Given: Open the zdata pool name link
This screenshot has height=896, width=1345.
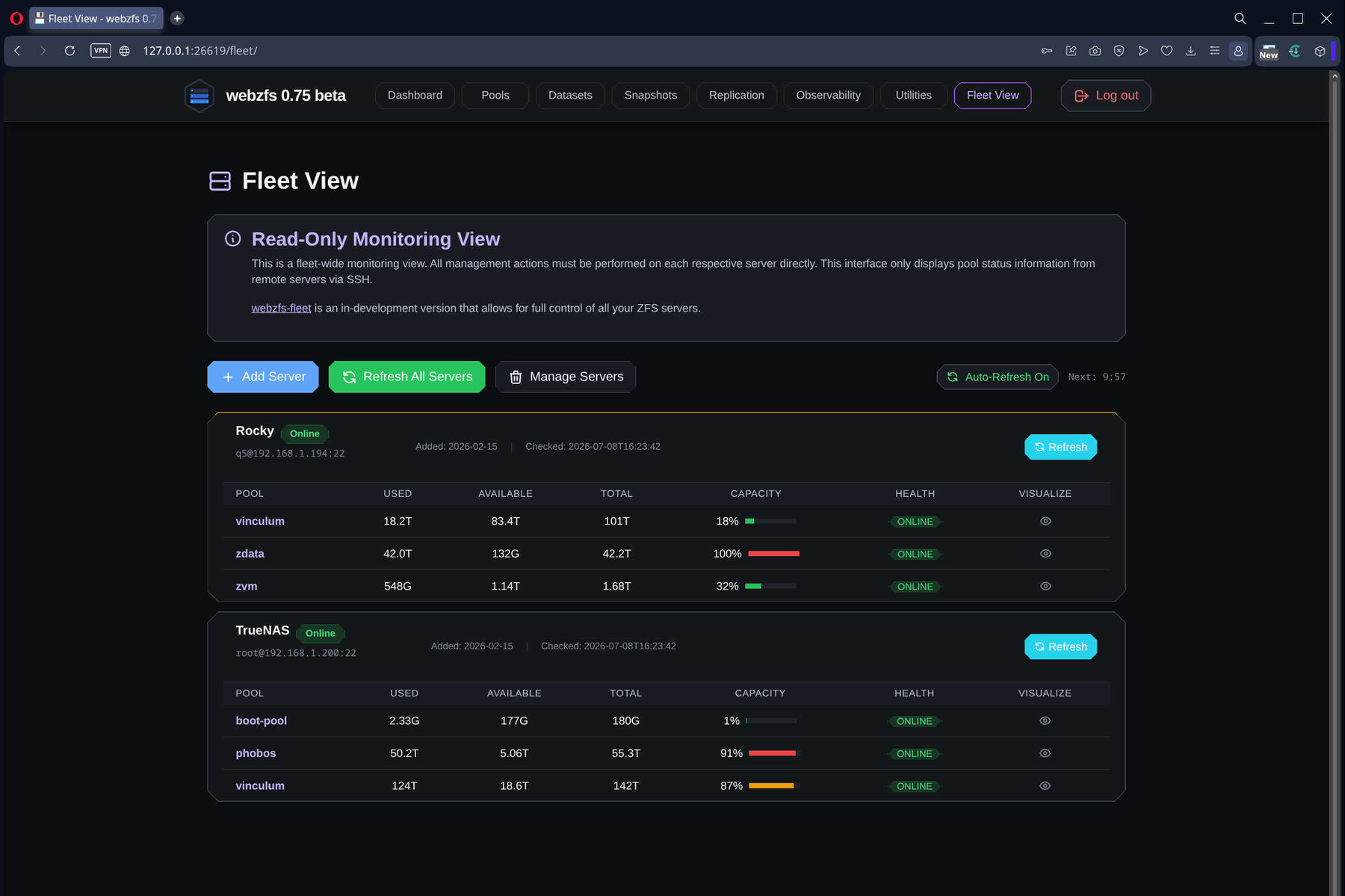Looking at the screenshot, I should (250, 554).
